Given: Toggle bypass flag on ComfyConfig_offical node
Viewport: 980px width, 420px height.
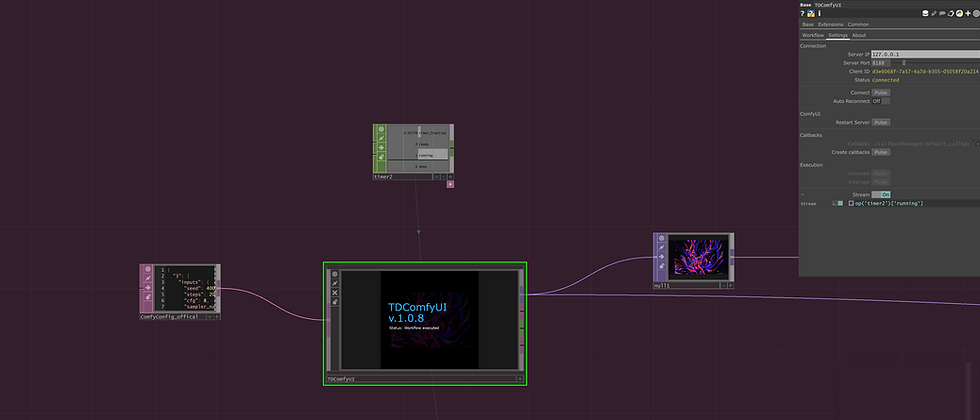Looking at the screenshot, I should tap(148, 288).
